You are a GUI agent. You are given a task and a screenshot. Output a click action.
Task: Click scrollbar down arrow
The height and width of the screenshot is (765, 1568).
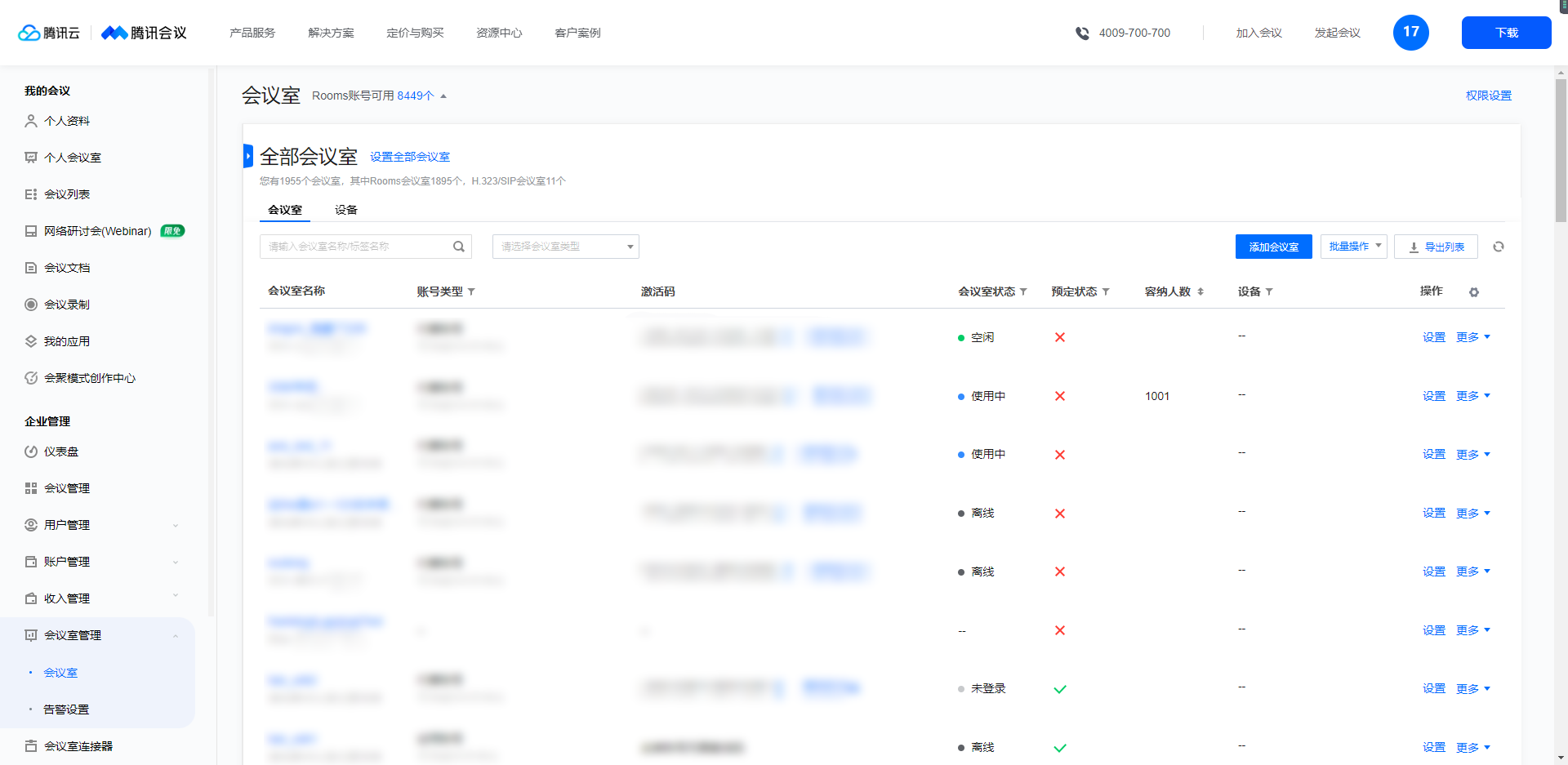[x=1561, y=758]
